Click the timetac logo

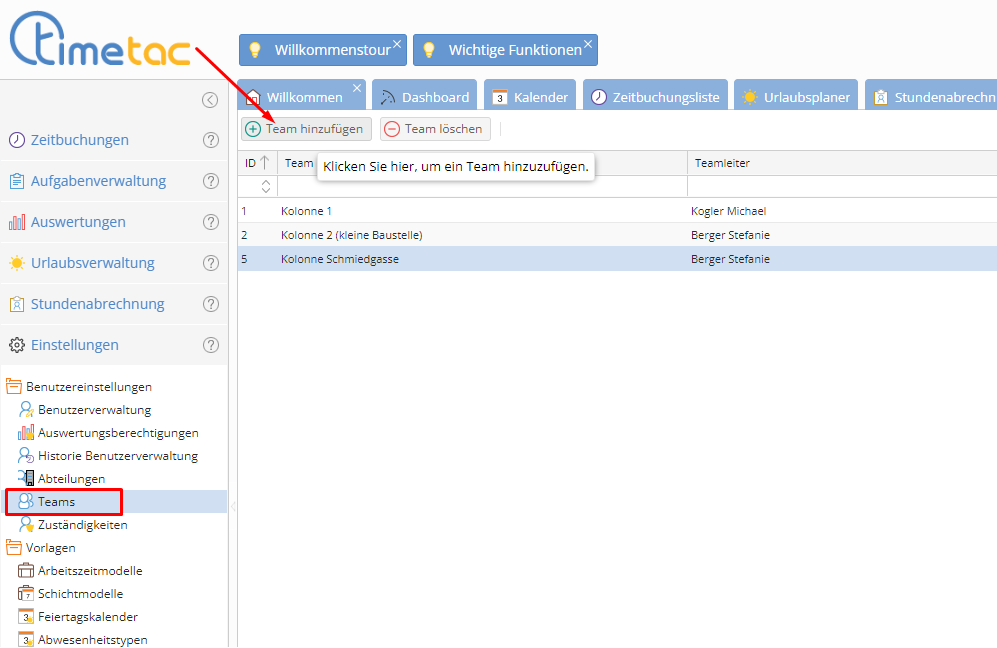tap(100, 45)
